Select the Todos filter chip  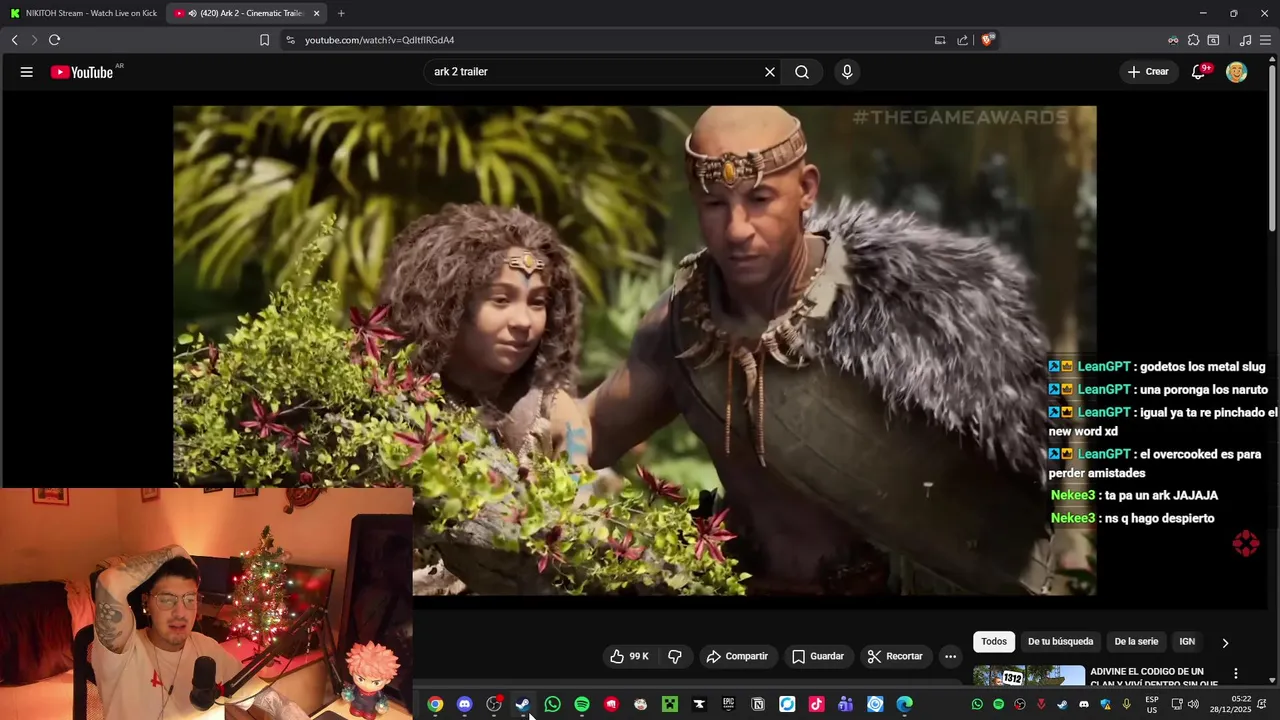(x=994, y=642)
